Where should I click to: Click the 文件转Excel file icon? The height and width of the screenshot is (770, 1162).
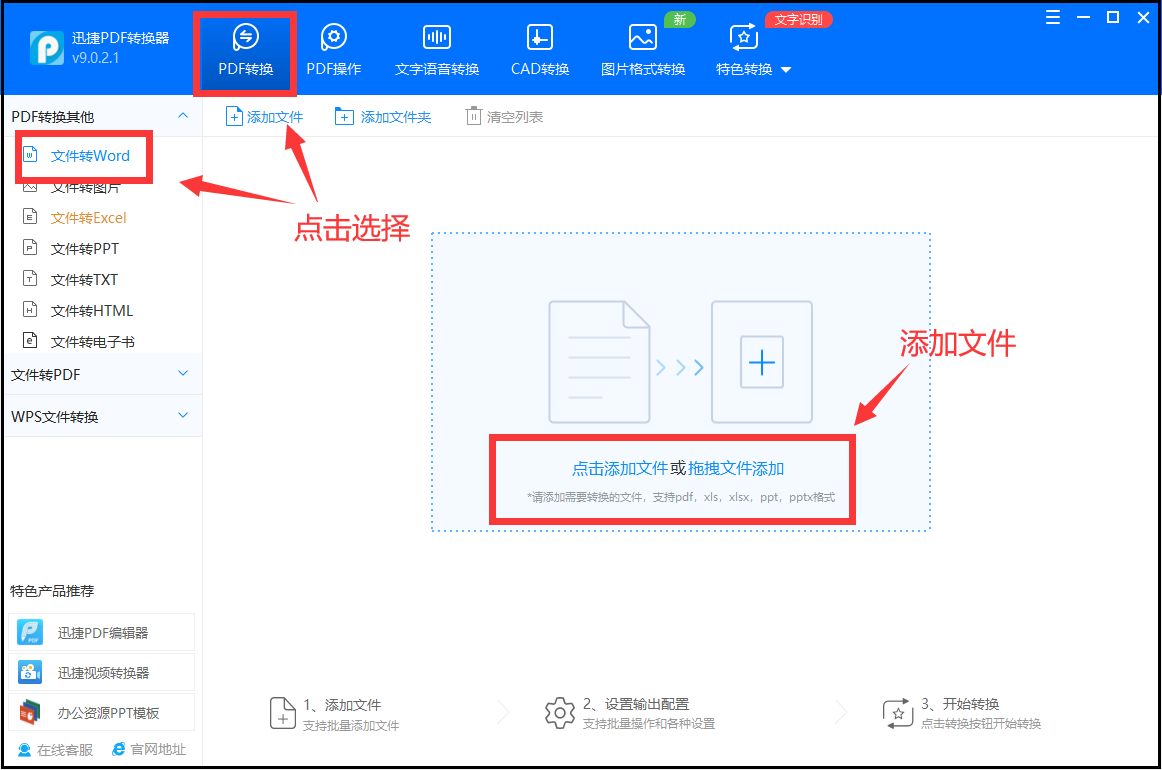pos(30,217)
